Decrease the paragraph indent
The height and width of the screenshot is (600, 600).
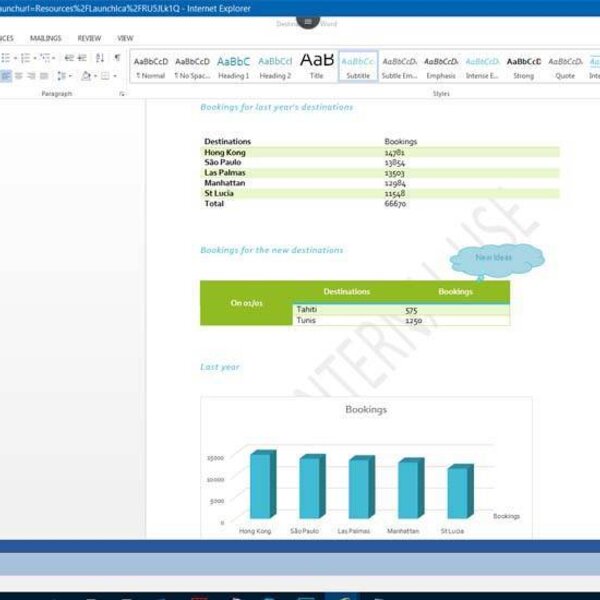click(x=69, y=58)
